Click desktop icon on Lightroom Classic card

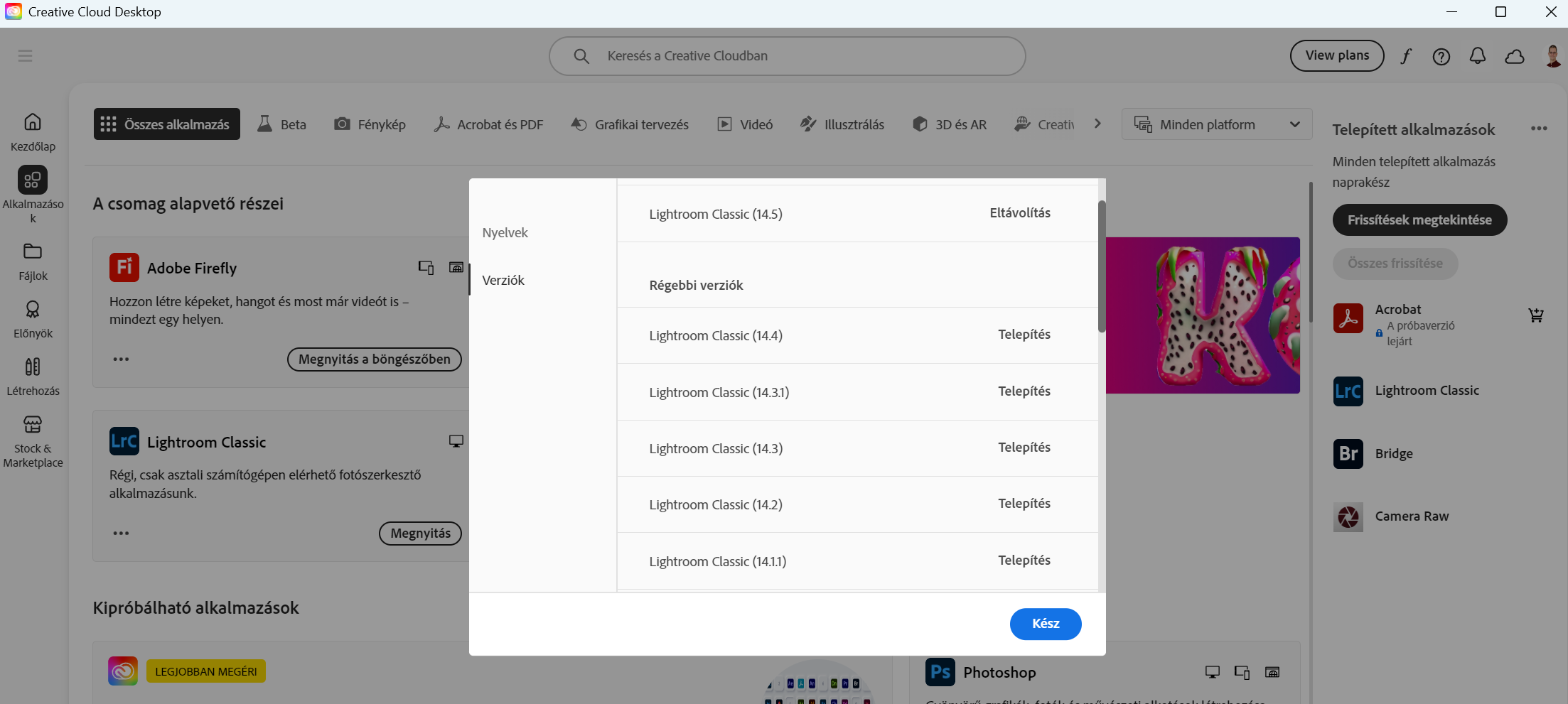[x=456, y=441]
